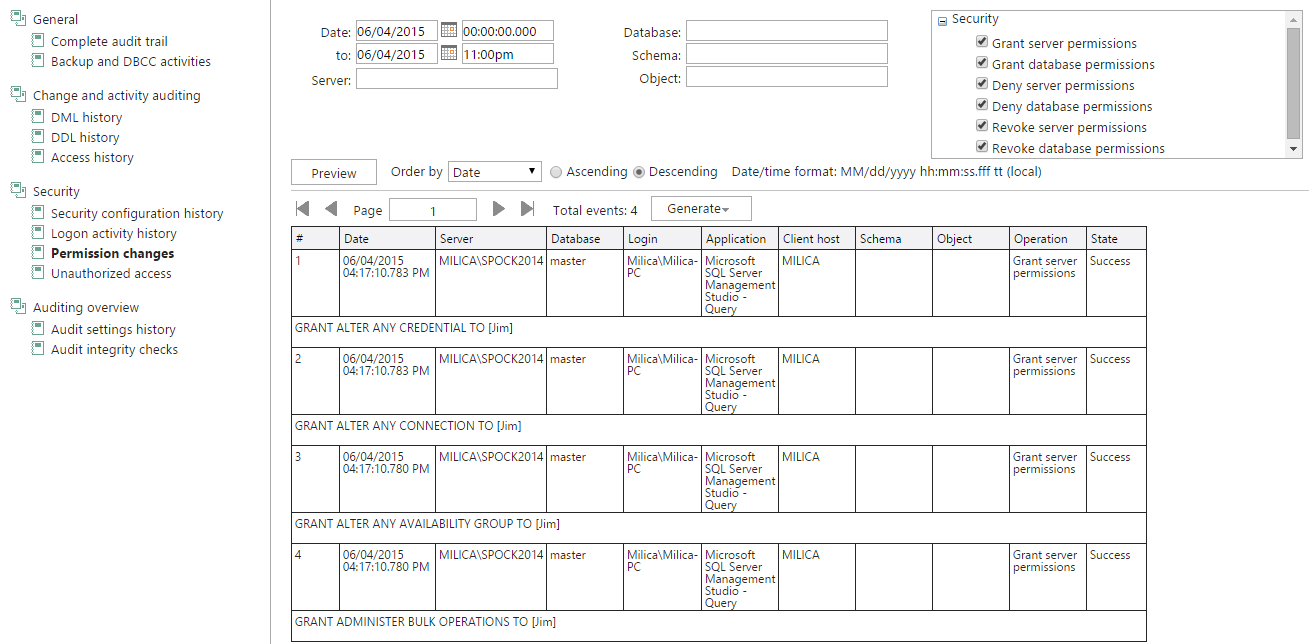Open the Audit settings history report
Screen dimensions: 1309x644
click(113, 329)
